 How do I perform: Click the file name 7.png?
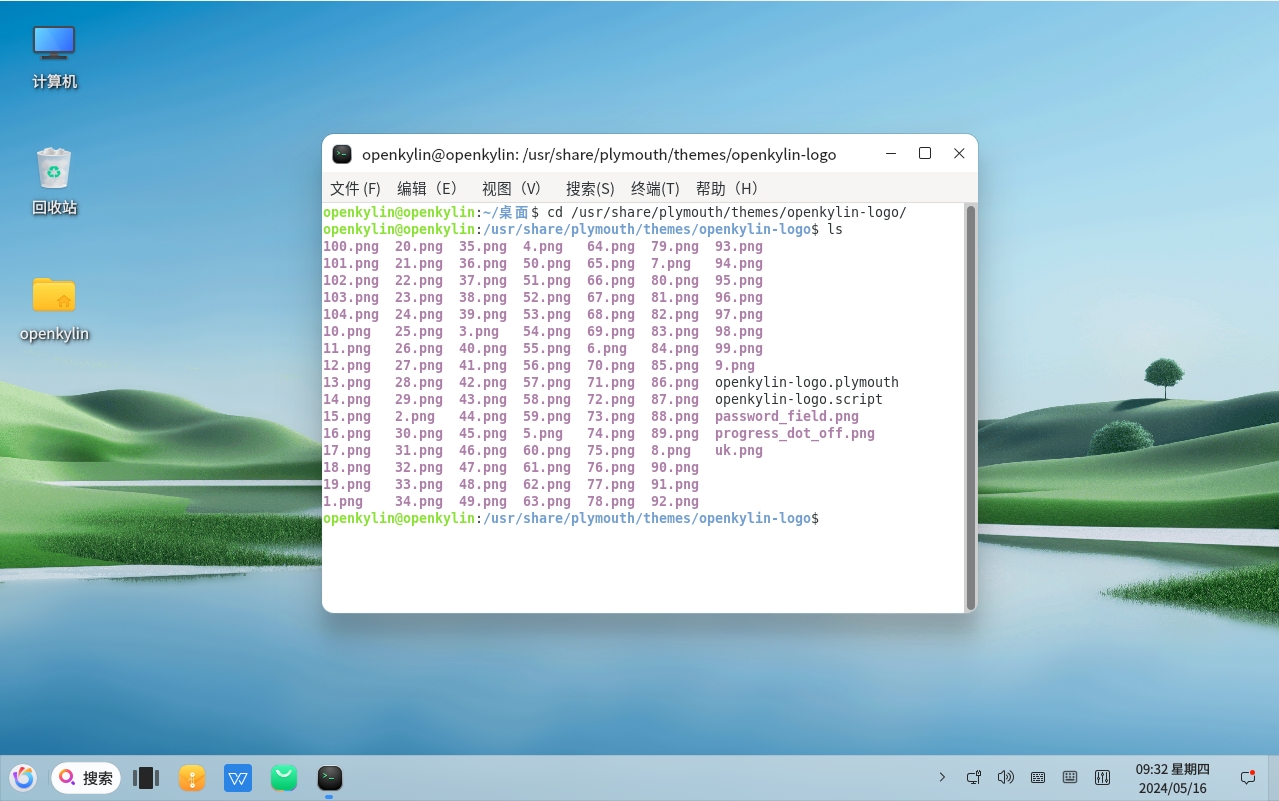pyautogui.click(x=670, y=263)
